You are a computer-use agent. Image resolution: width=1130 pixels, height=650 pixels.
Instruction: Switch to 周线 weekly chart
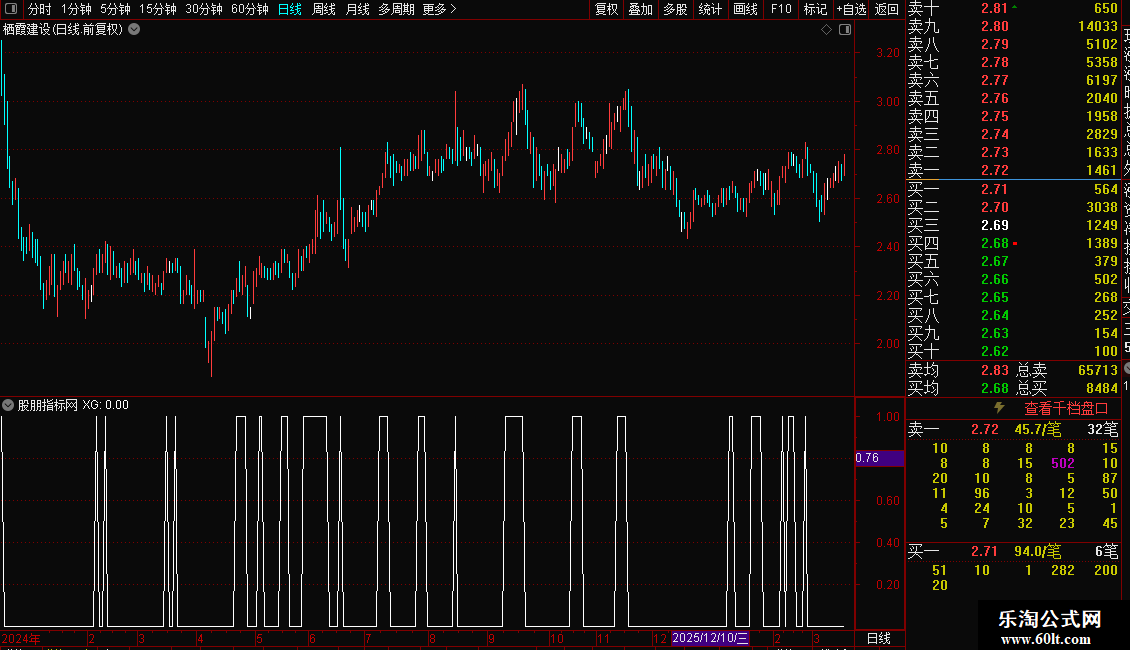pos(324,9)
